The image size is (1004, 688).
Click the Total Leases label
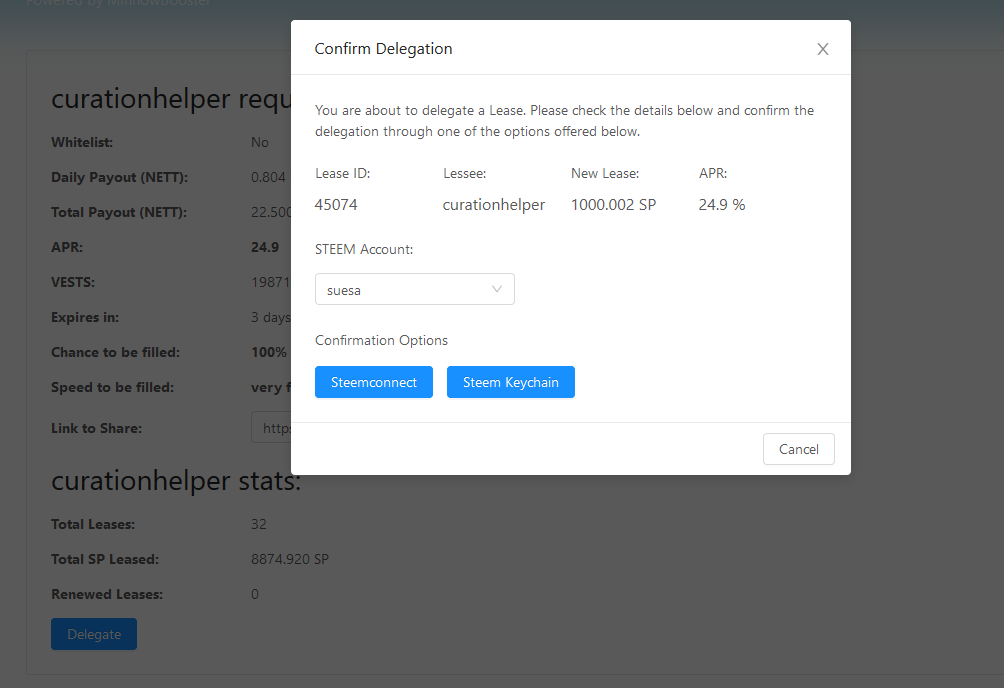[93, 524]
